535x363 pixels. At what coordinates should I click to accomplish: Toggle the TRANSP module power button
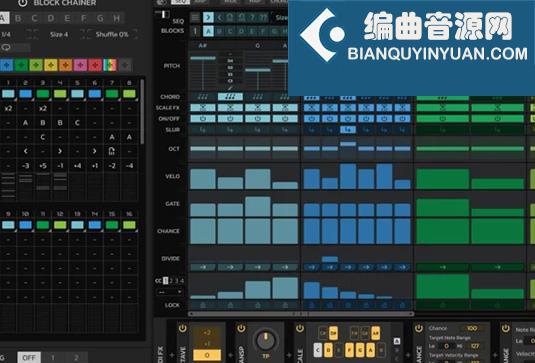coord(241,329)
